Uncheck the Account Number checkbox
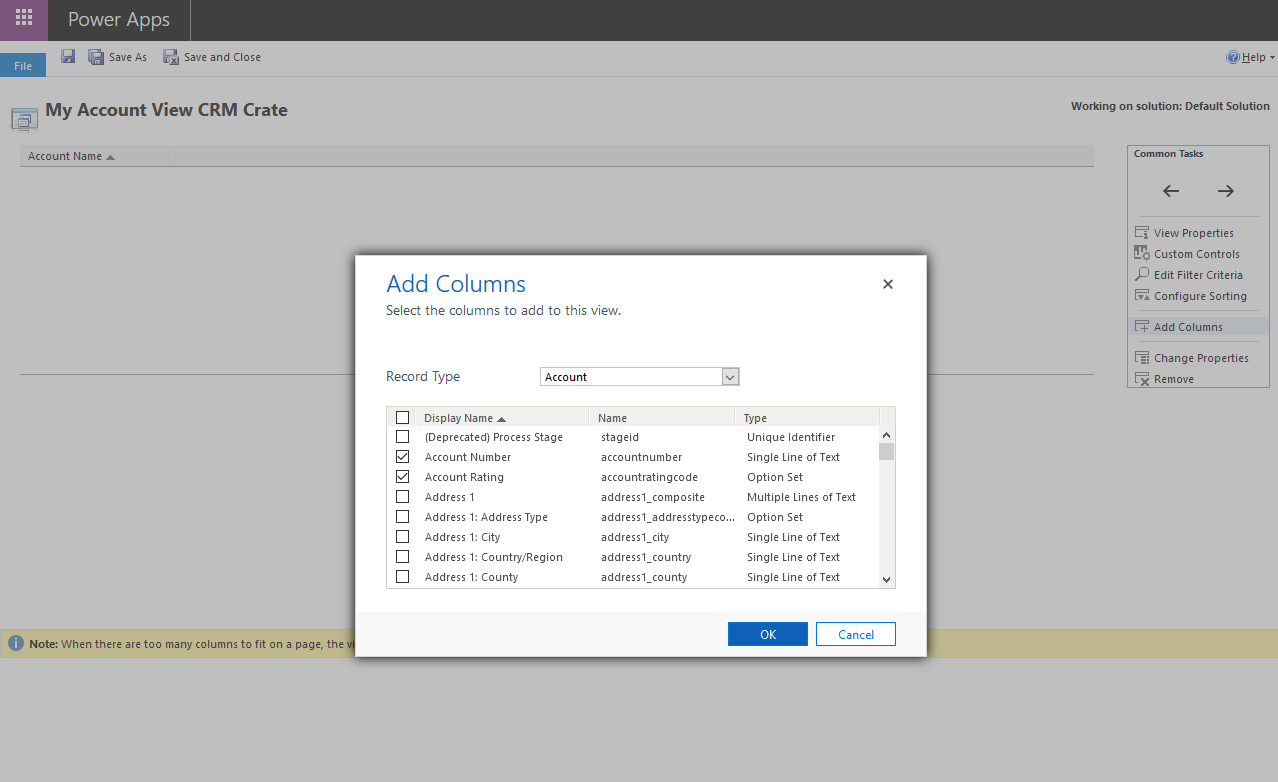The height and width of the screenshot is (782, 1278). click(x=402, y=456)
